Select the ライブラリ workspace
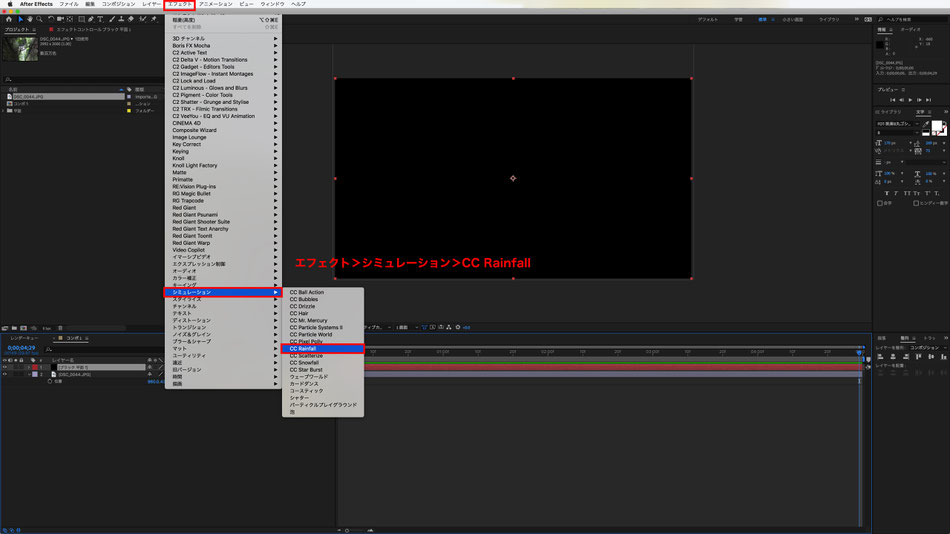This screenshot has height=534, width=950. [829, 19]
